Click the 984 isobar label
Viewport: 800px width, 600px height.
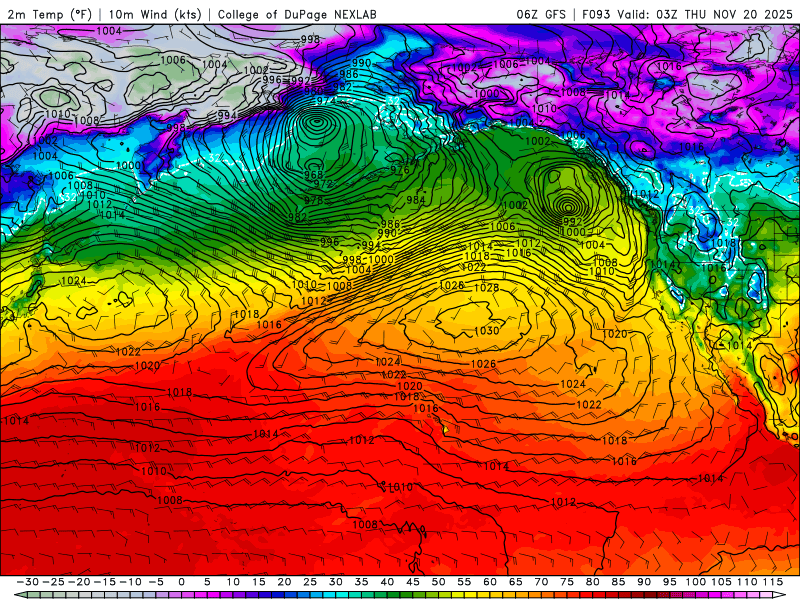pos(416,200)
